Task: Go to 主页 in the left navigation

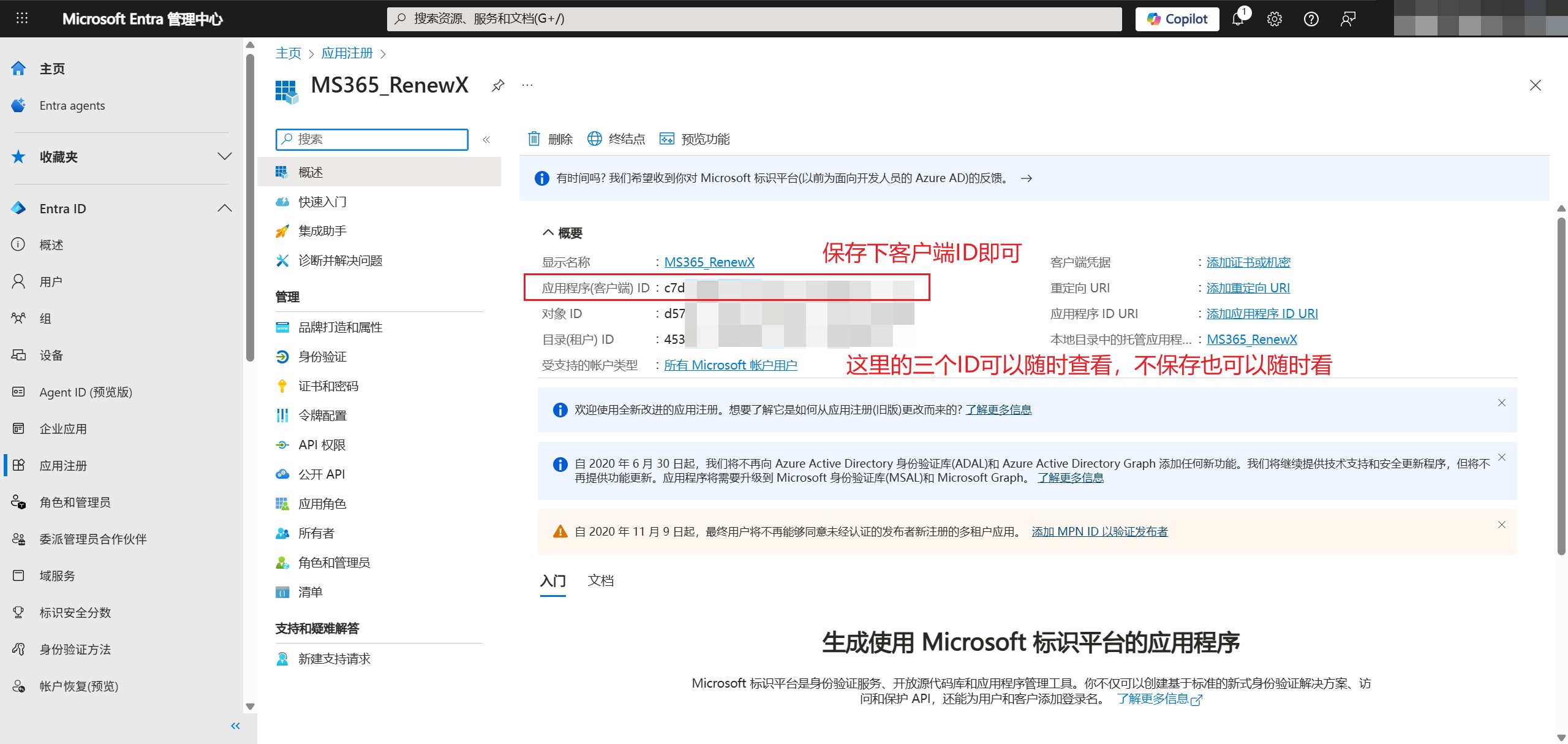Action: (52, 69)
